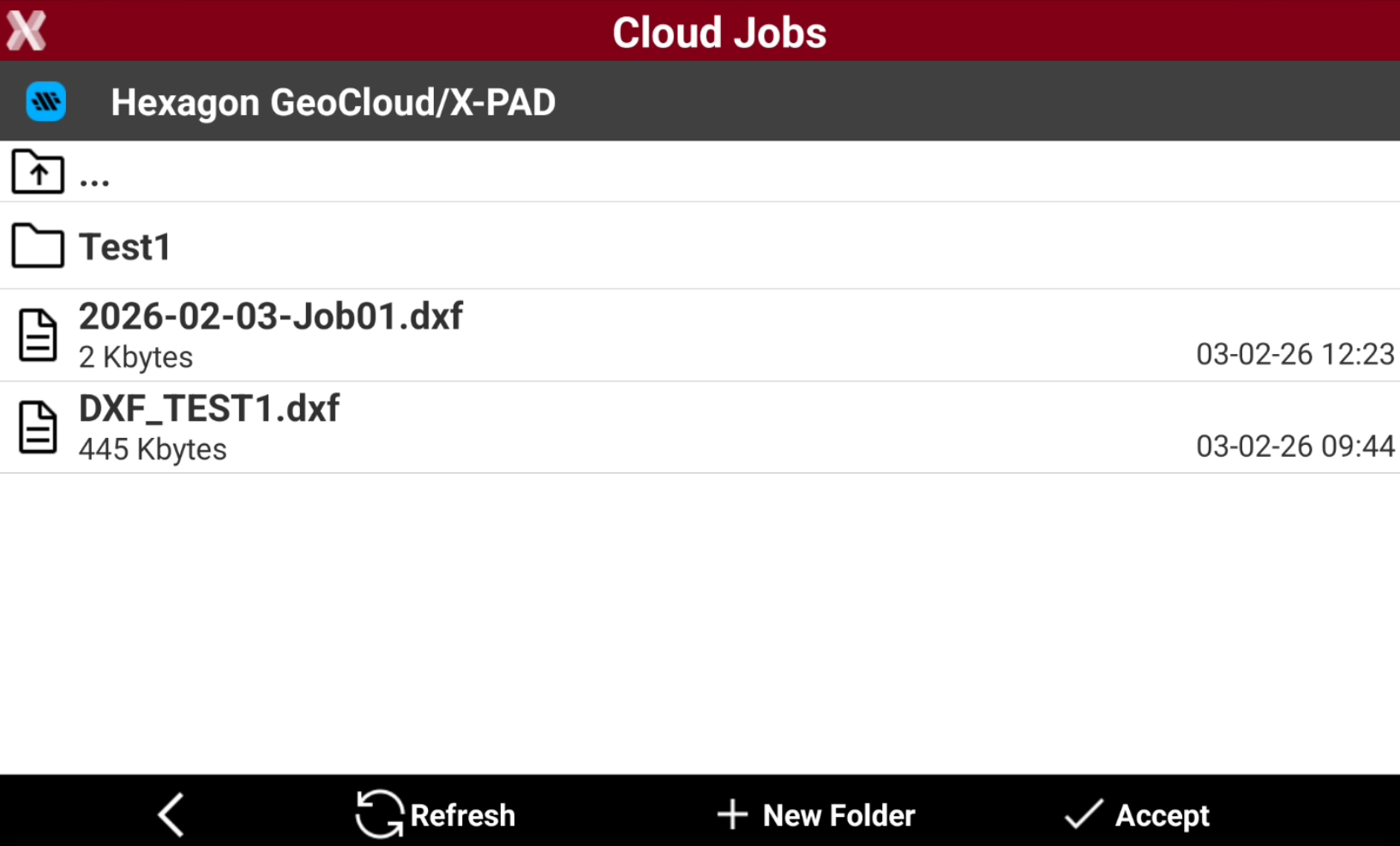Image resolution: width=1400 pixels, height=846 pixels.
Task: Click the Hexagon GeoCloud blue cloud icon
Action: 46,102
